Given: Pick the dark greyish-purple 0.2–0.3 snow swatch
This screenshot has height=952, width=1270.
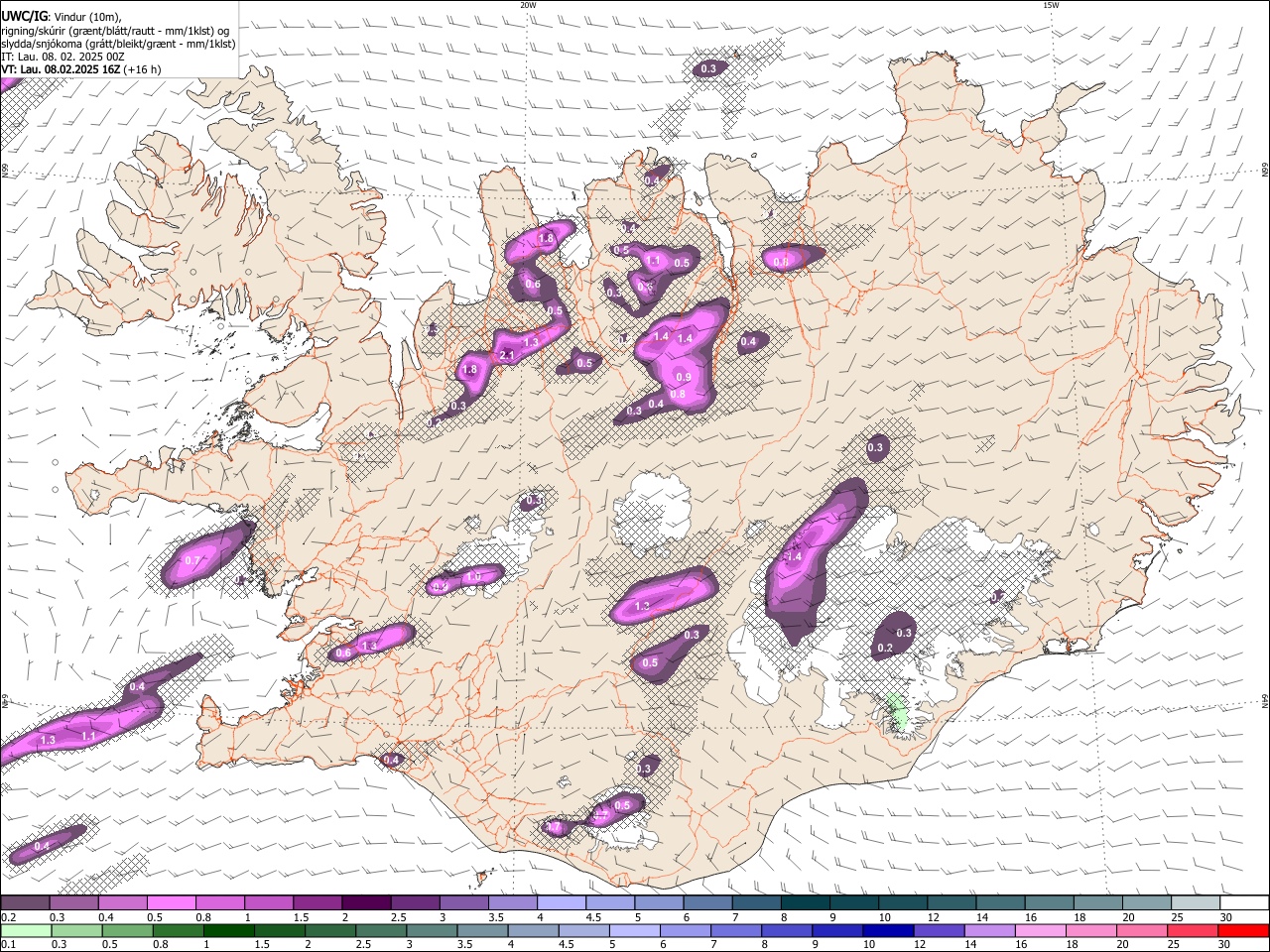Looking at the screenshot, I should (25, 903).
